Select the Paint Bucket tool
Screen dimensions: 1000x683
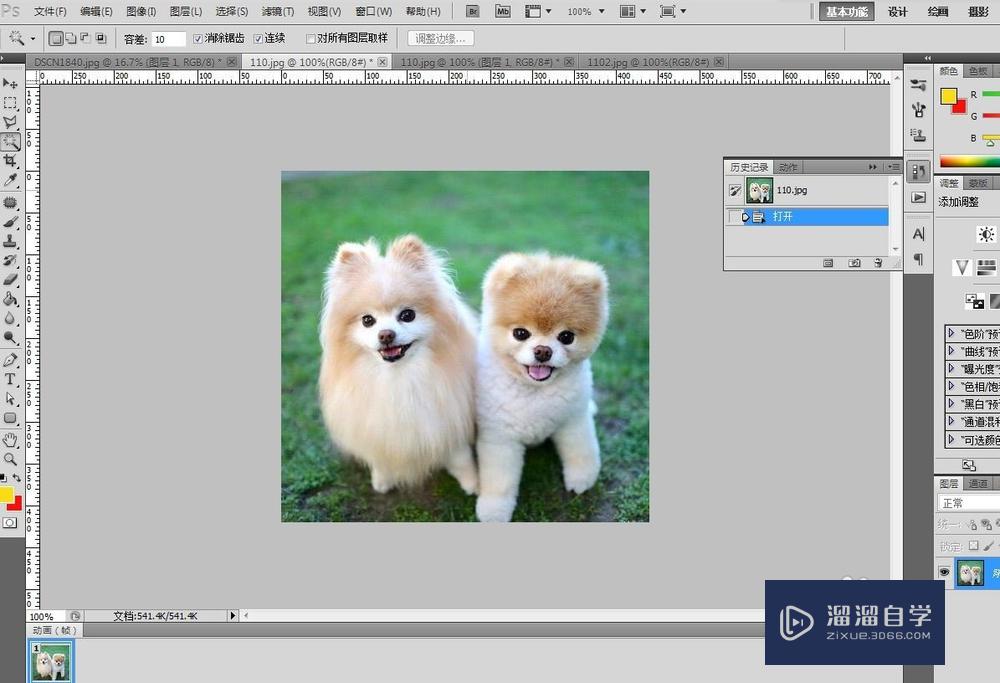click(10, 299)
